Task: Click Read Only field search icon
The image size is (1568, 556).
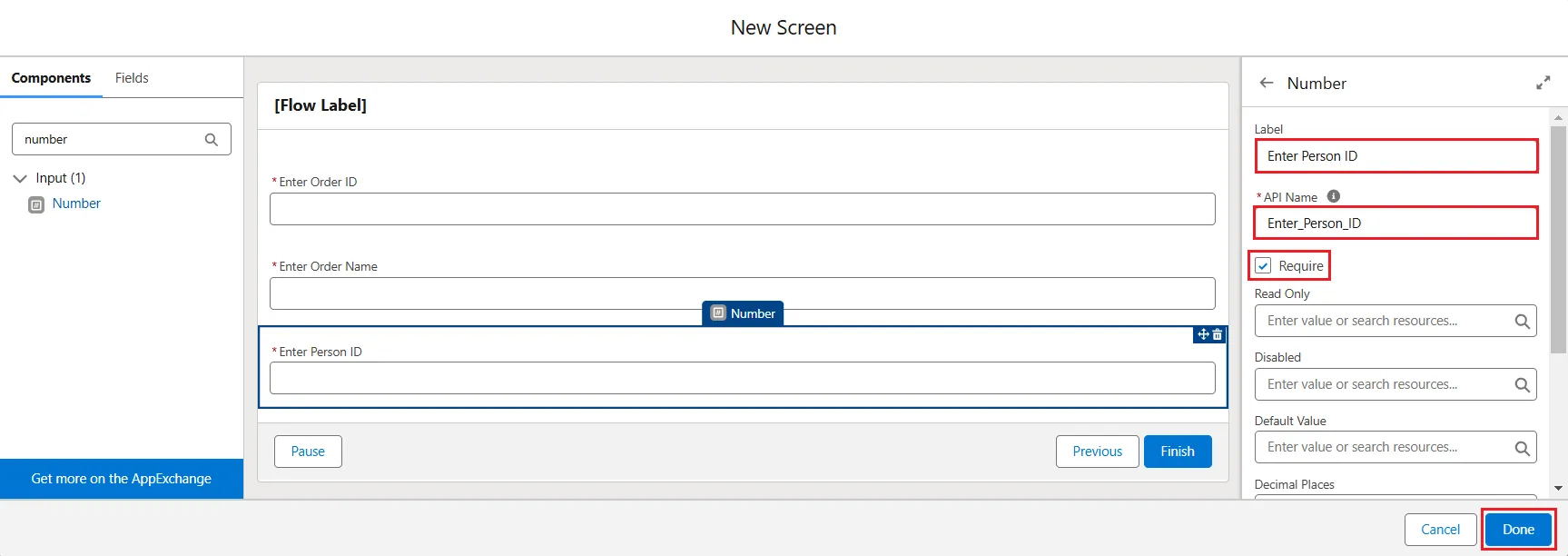Action: click(x=1522, y=322)
